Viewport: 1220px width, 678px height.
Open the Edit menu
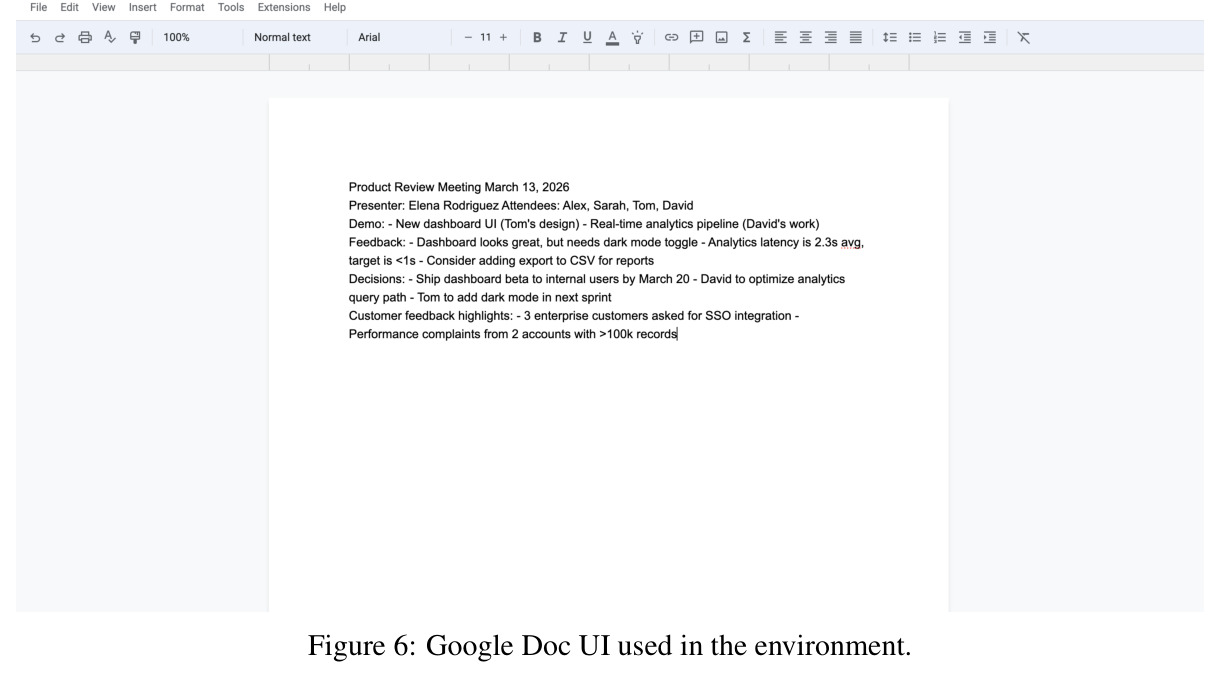point(69,7)
